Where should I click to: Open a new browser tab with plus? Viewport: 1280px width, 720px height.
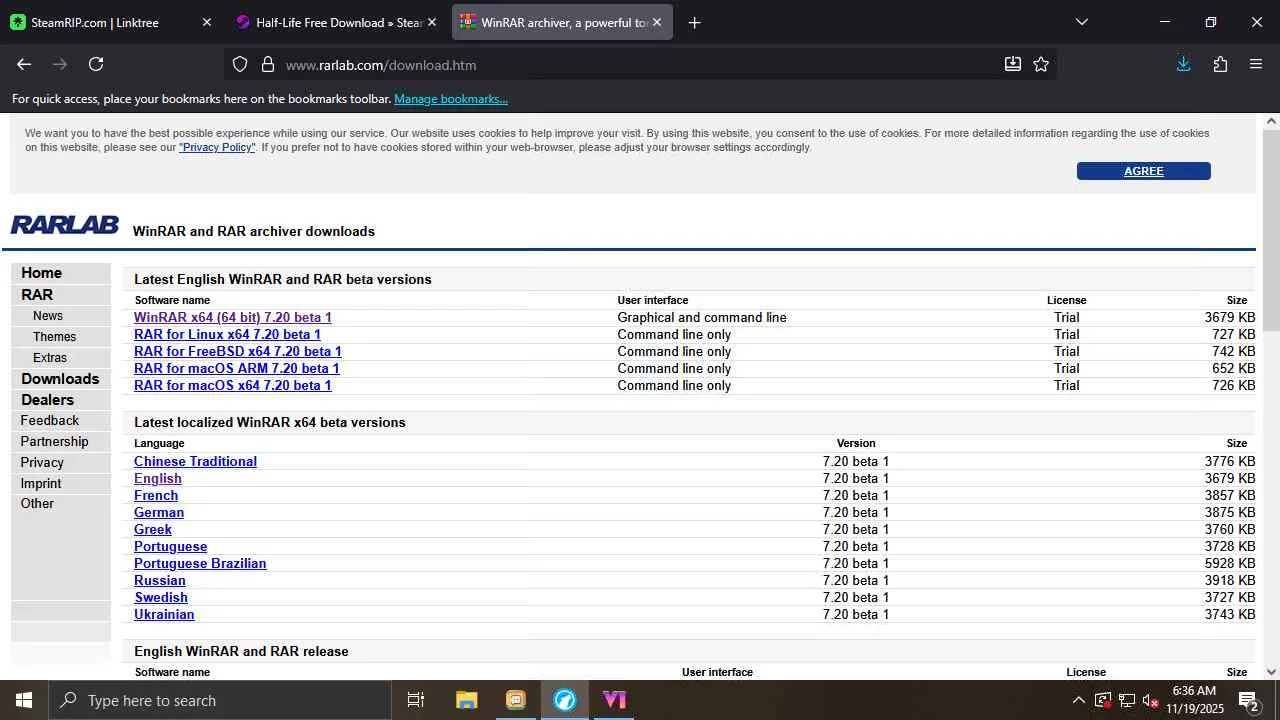[x=694, y=22]
